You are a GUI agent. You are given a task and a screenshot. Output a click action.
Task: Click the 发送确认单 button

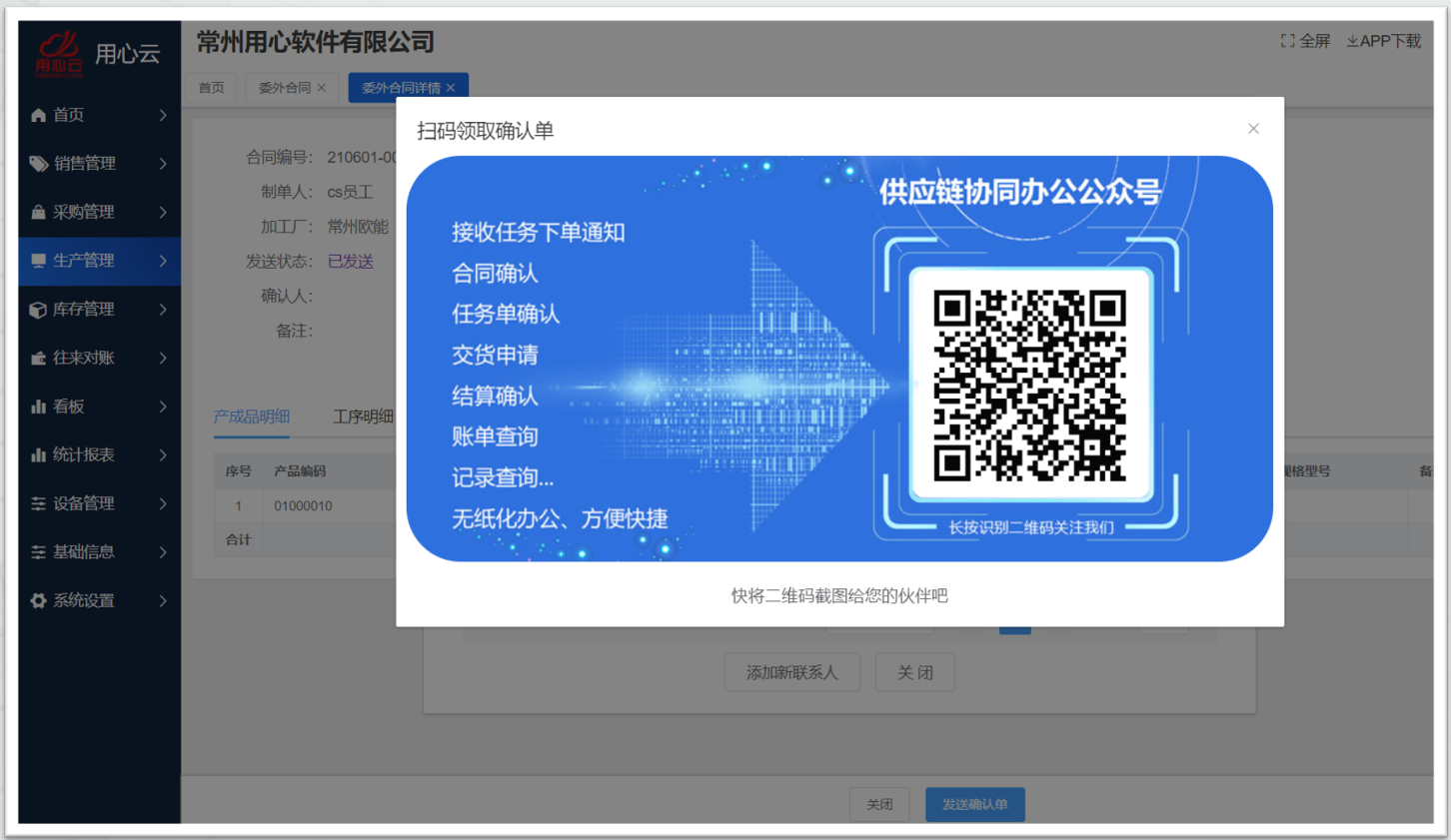click(x=974, y=804)
